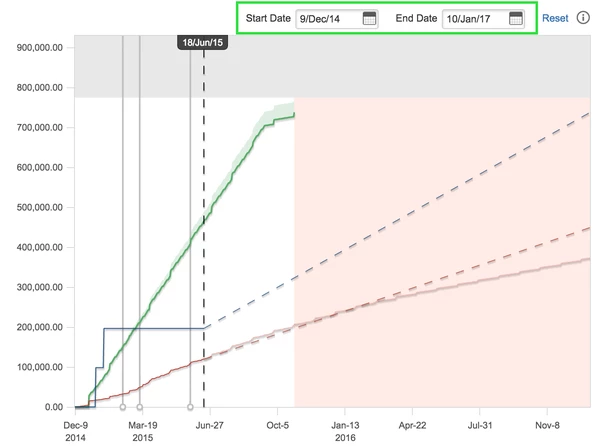Open the Start Date calendar picker

tap(370, 19)
